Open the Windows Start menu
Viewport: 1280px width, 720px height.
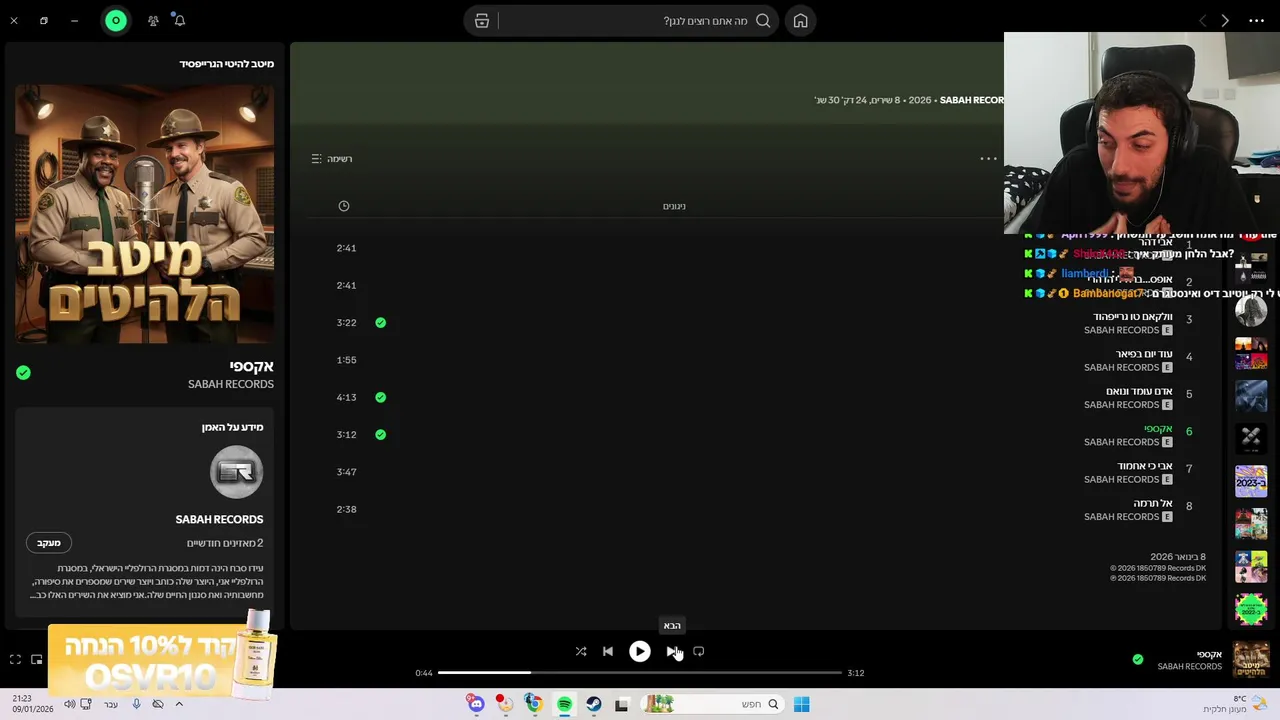801,704
